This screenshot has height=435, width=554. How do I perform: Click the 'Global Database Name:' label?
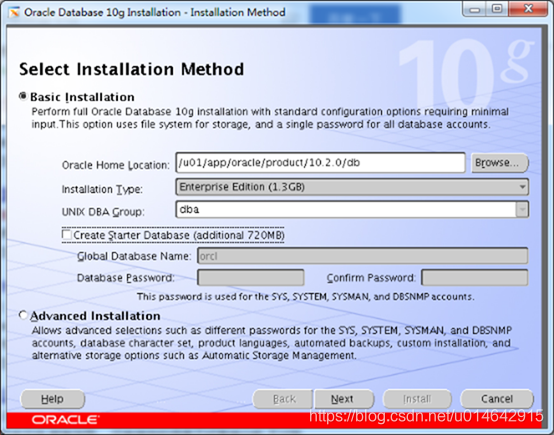click(x=134, y=256)
